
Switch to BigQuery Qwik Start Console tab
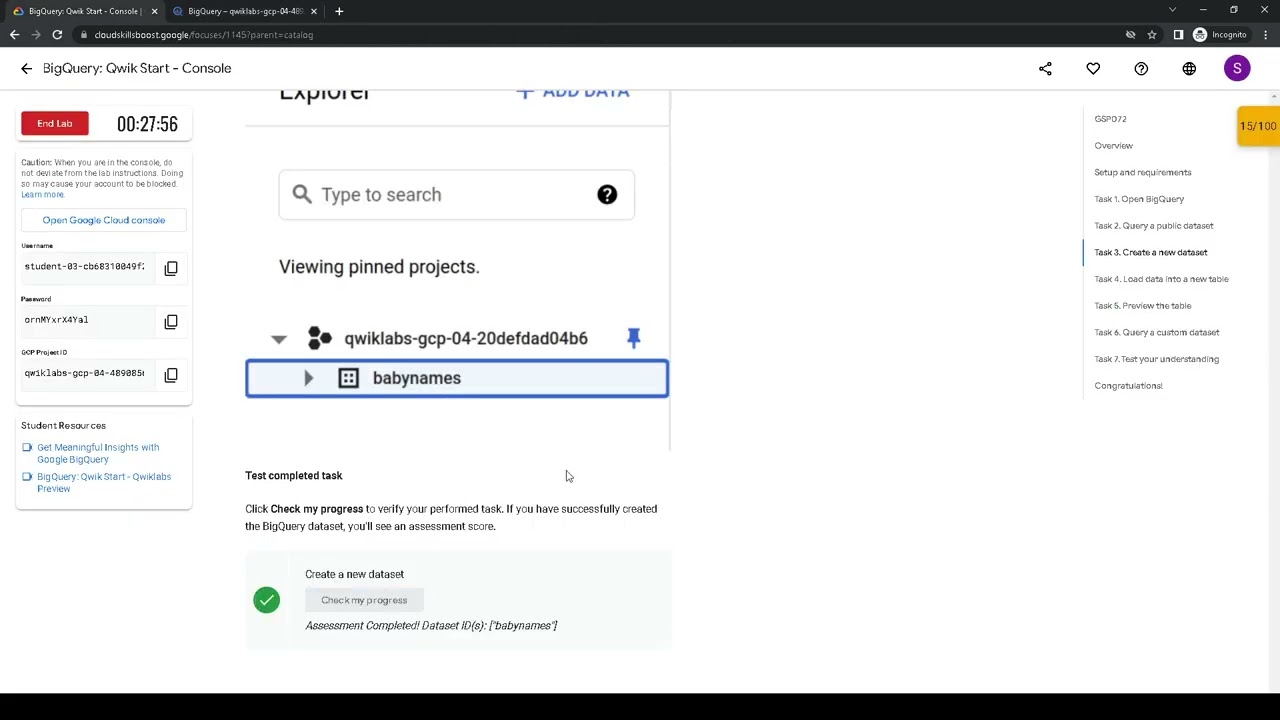pyautogui.click(x=84, y=11)
